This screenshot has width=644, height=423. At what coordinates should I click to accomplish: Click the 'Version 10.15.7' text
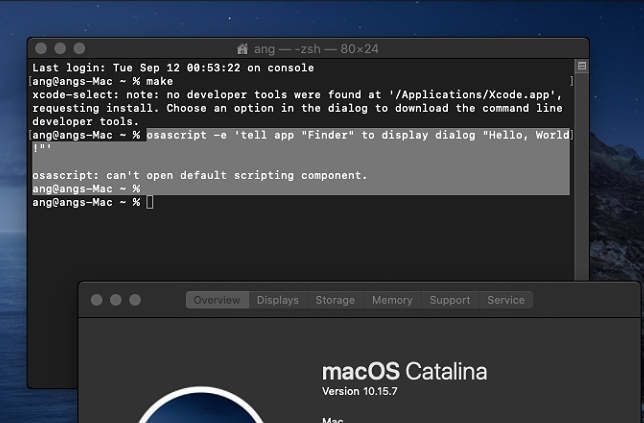(x=359, y=391)
